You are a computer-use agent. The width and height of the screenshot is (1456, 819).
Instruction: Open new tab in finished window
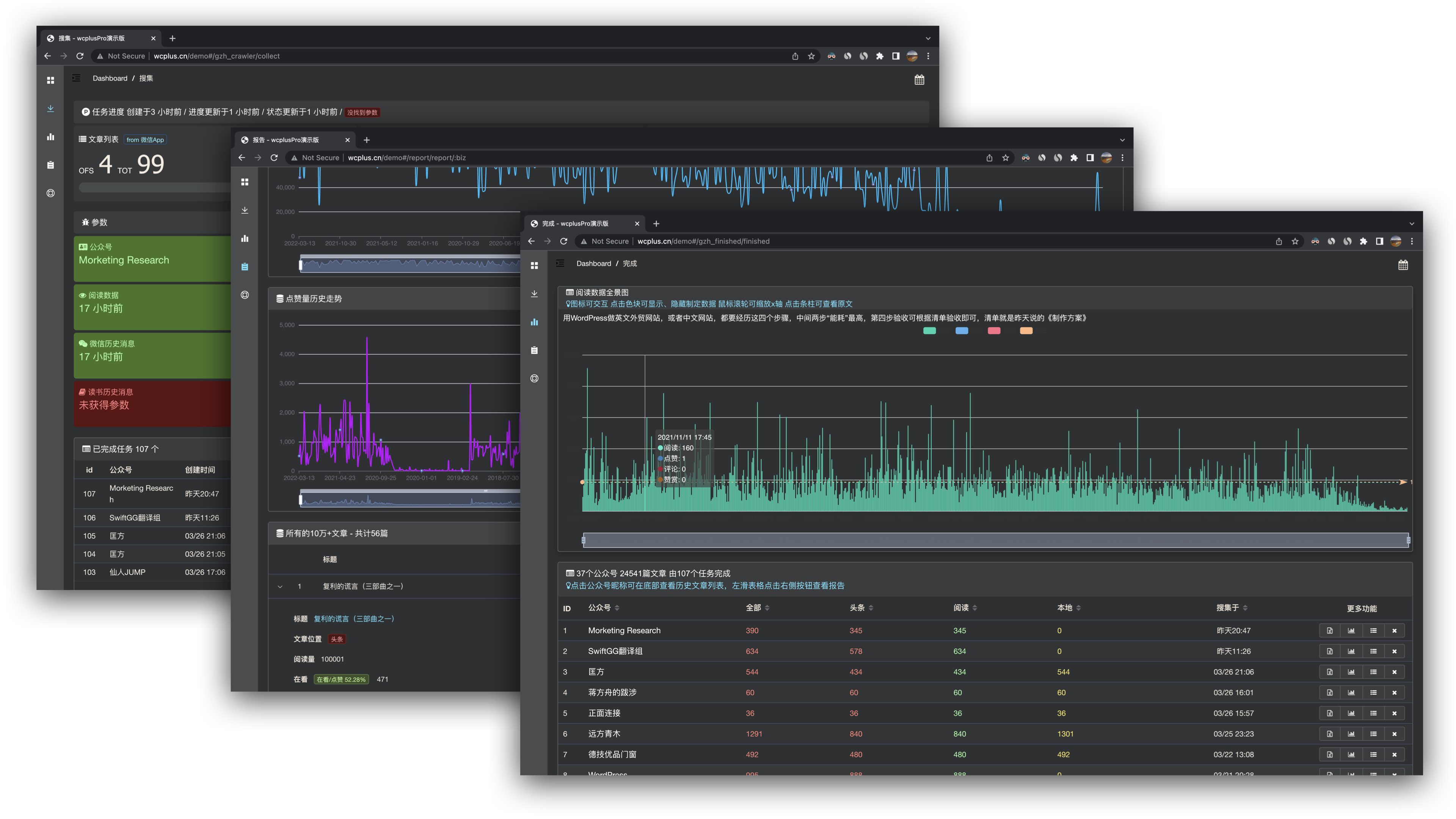(x=656, y=224)
